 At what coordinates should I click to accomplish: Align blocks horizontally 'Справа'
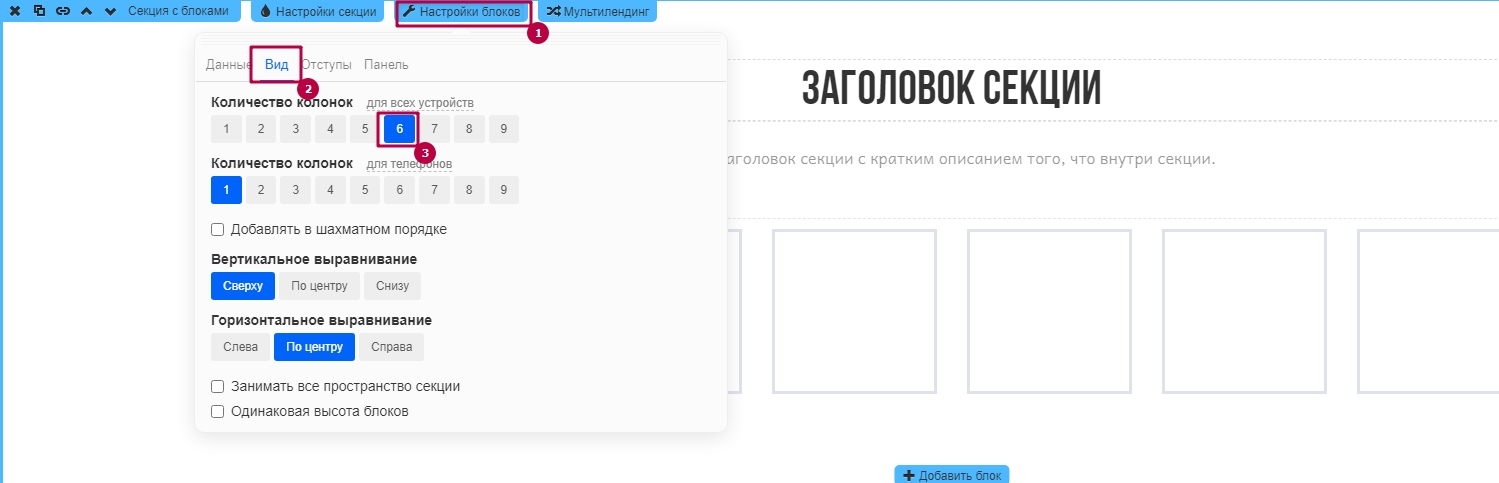pos(392,347)
